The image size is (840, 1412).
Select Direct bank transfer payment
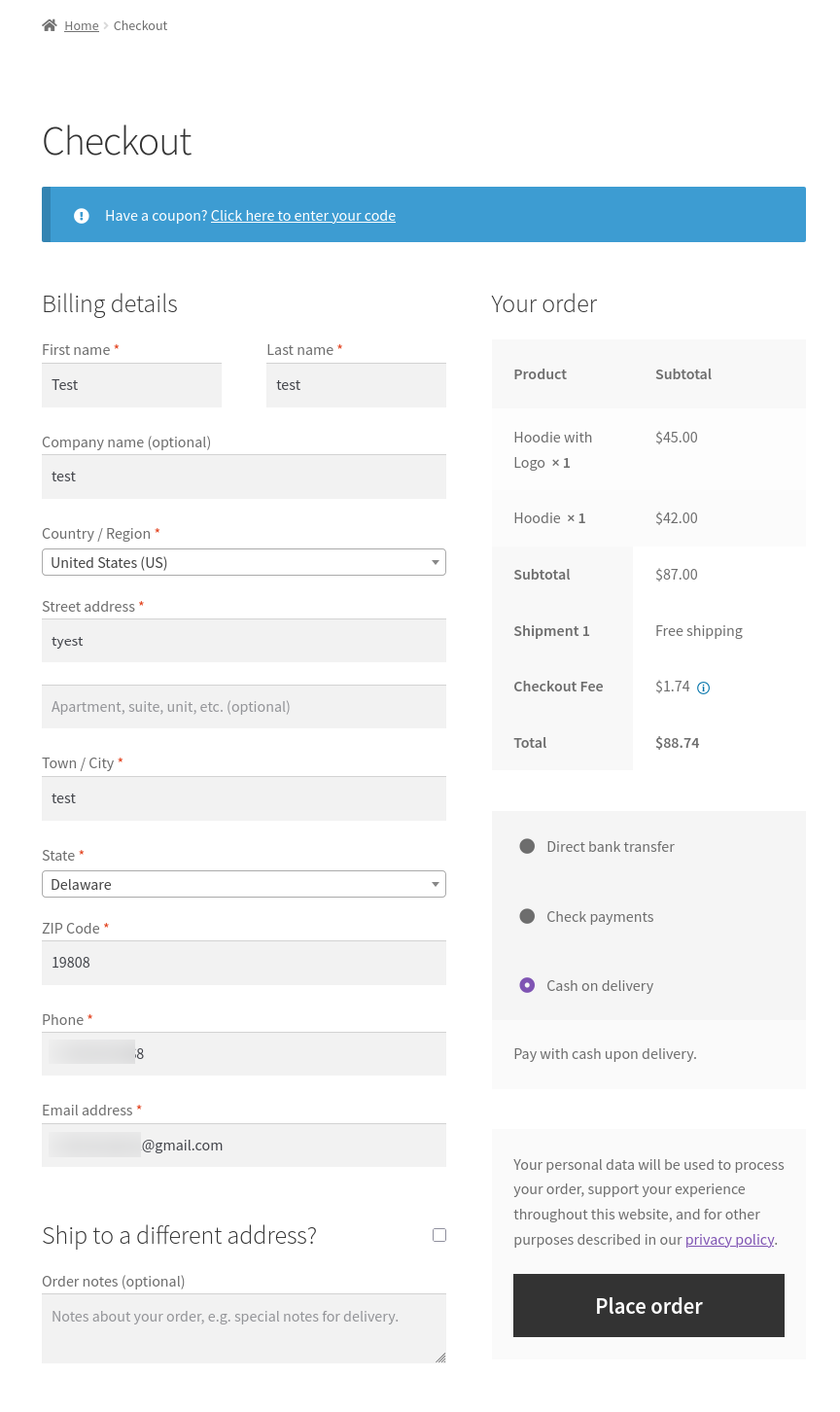click(x=527, y=846)
